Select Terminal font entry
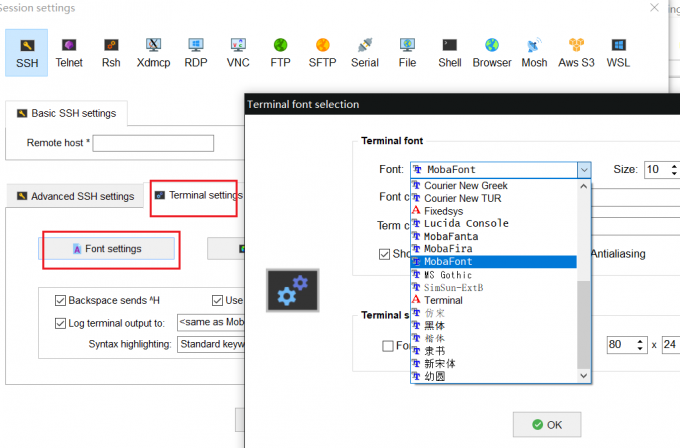680x448 pixels. 494,300
